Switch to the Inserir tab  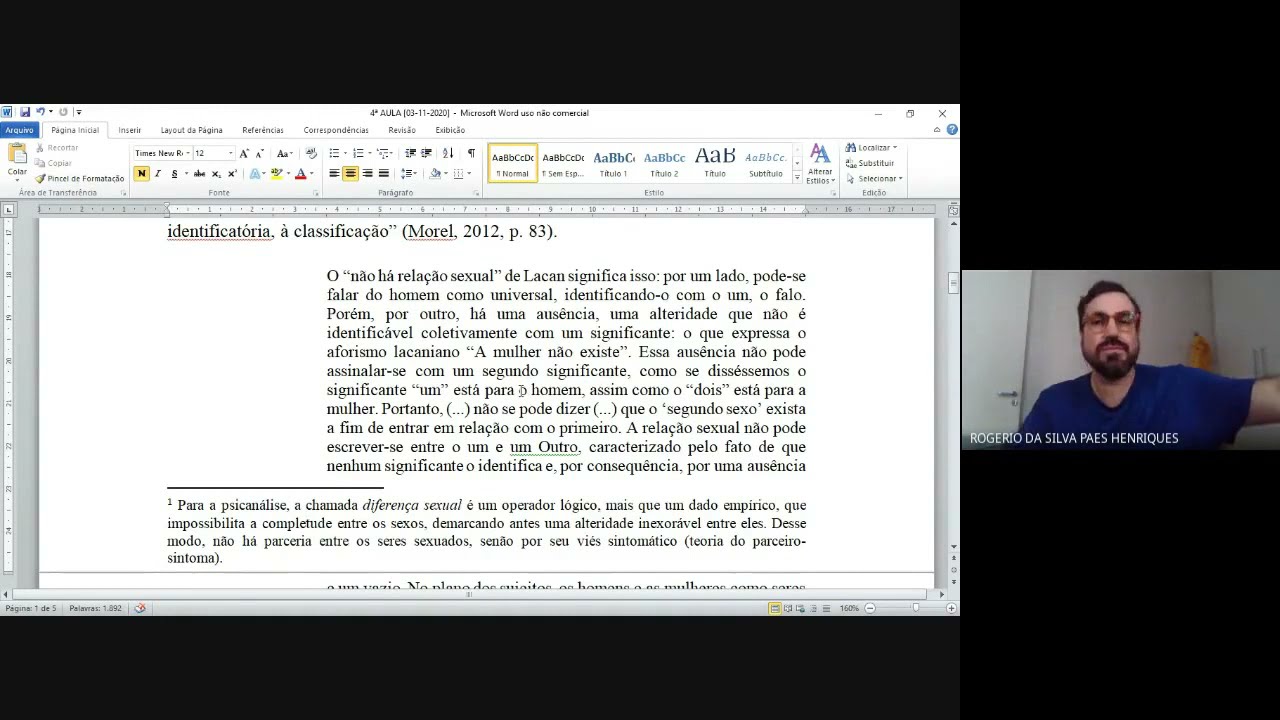(129, 130)
